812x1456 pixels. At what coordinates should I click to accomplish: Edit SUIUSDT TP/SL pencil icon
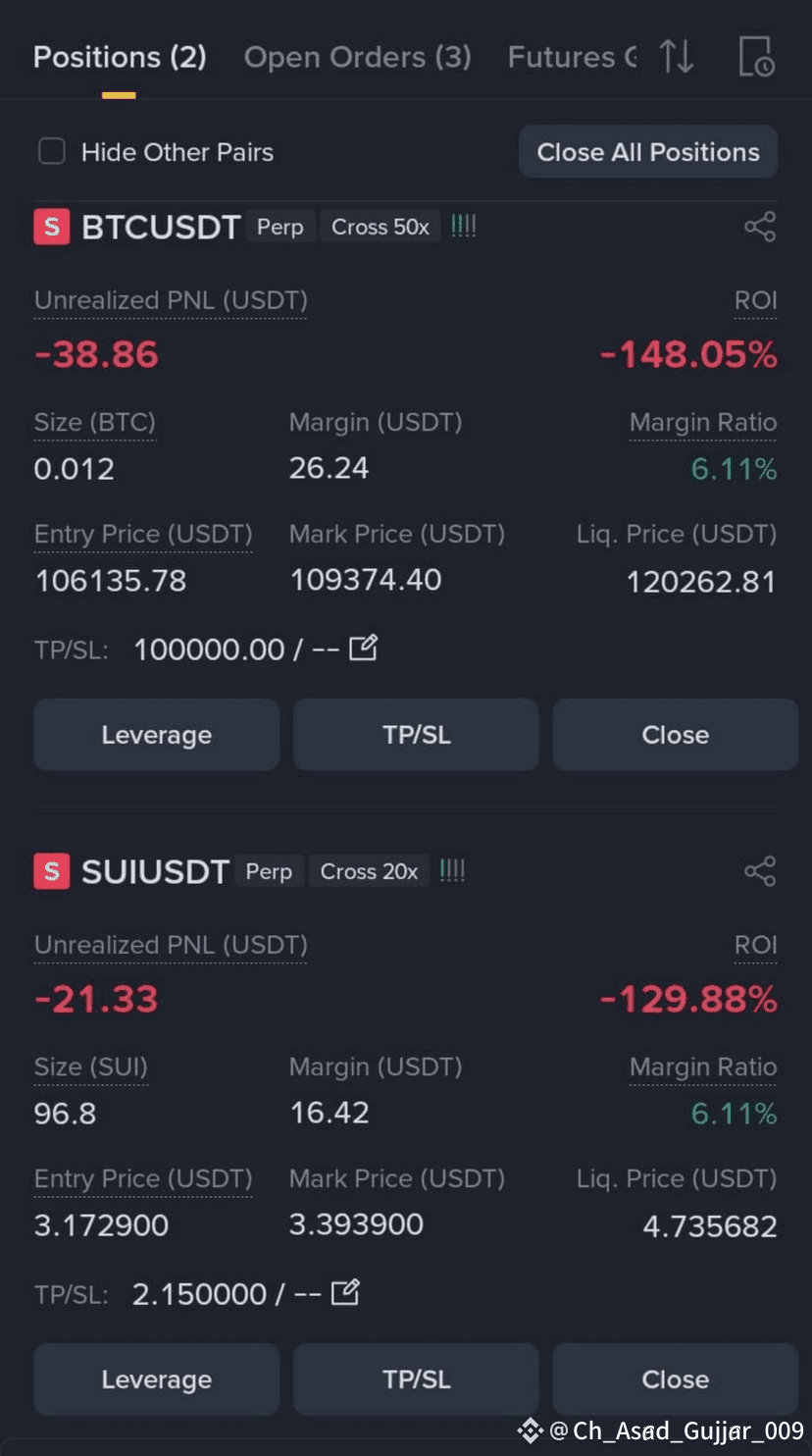click(x=345, y=1292)
